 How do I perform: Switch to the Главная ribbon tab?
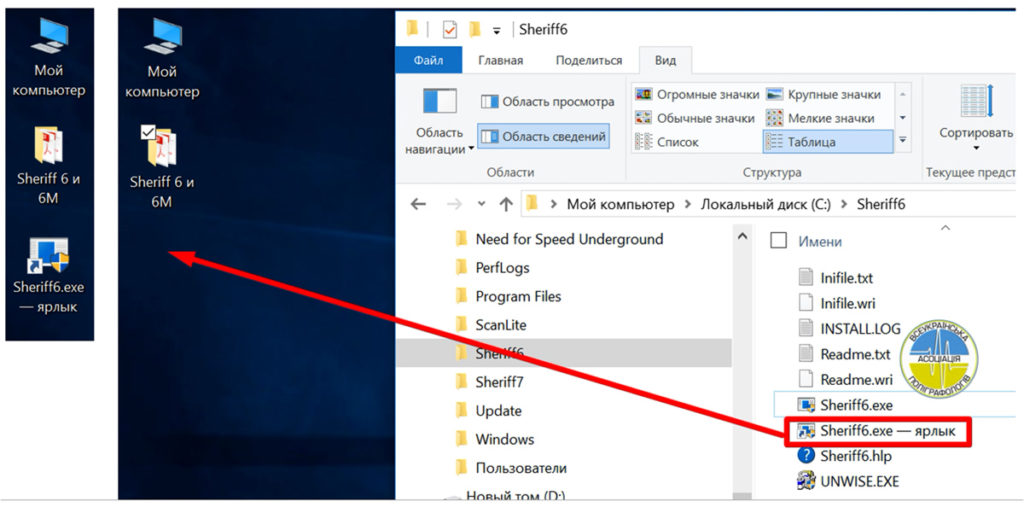[500, 60]
